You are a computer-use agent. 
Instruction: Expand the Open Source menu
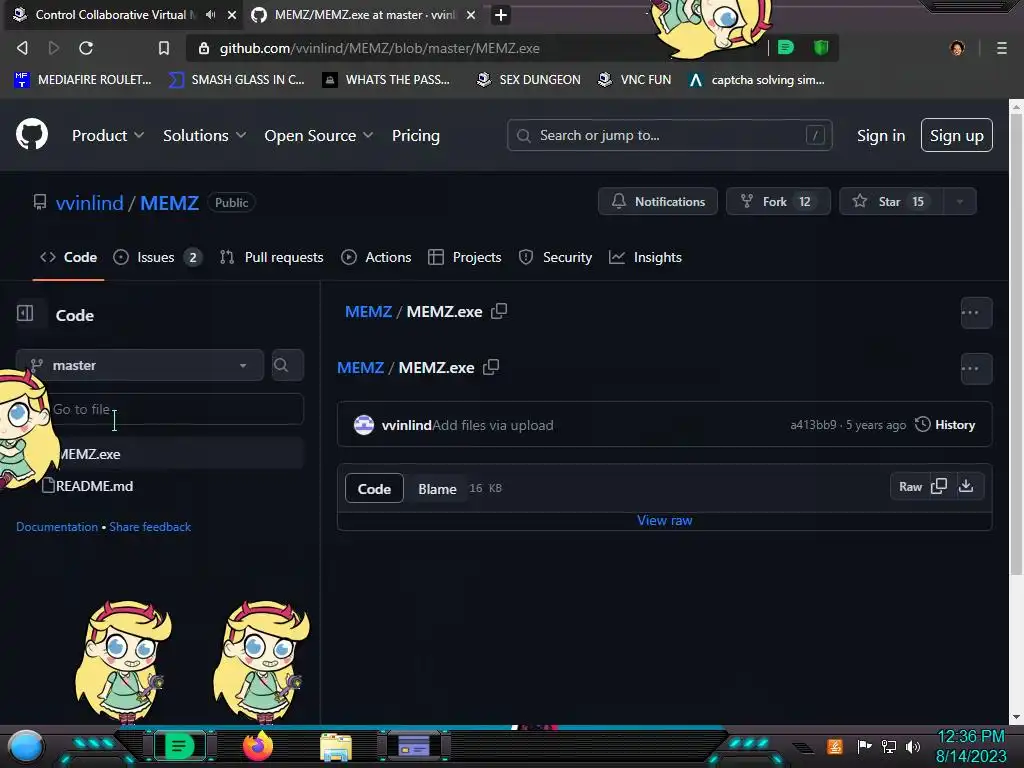point(319,135)
